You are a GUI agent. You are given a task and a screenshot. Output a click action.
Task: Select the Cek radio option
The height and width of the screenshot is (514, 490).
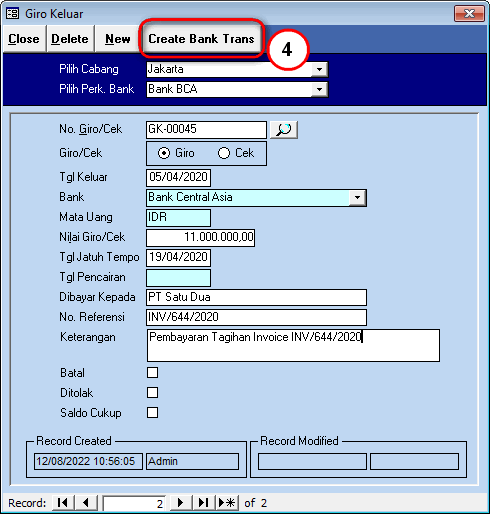click(224, 153)
